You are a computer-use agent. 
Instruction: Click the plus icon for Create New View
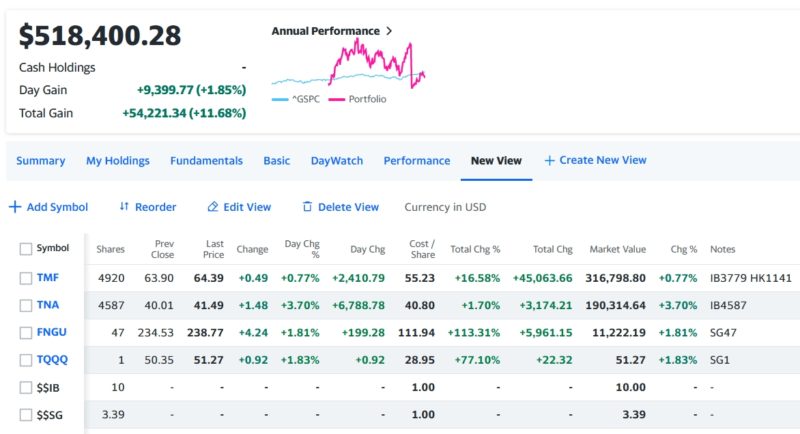[549, 160]
